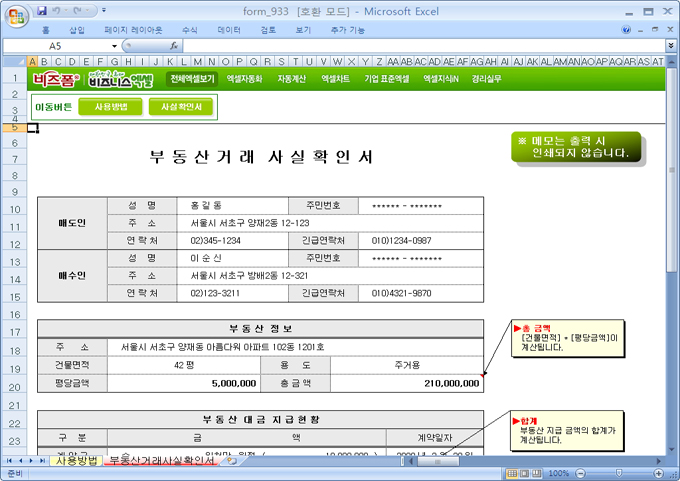Open the Name Box dropdown arrow
This screenshot has width=680, height=481.
[115, 46]
